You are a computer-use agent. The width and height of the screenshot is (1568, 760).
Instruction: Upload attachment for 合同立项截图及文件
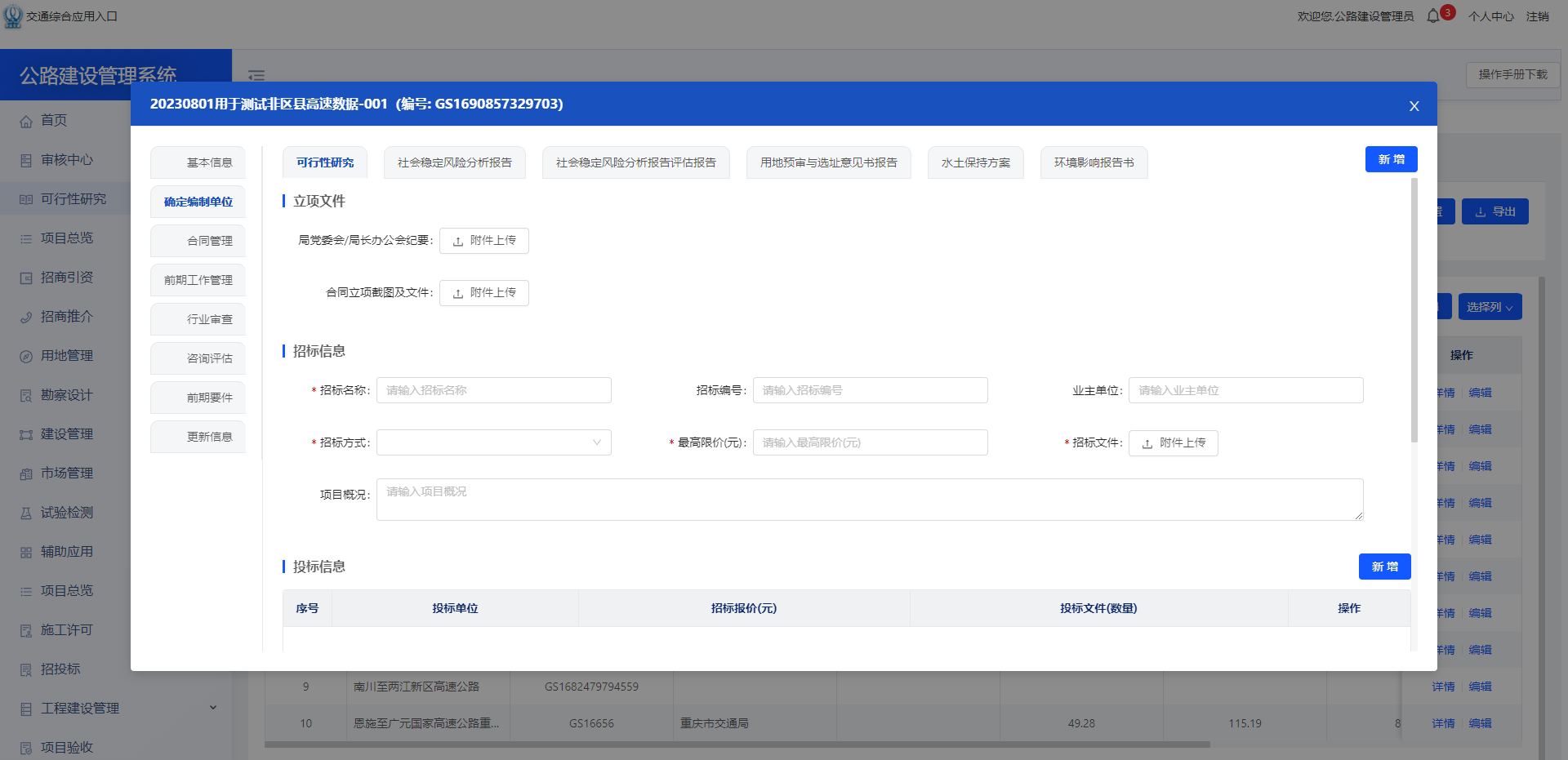pyautogui.click(x=484, y=293)
